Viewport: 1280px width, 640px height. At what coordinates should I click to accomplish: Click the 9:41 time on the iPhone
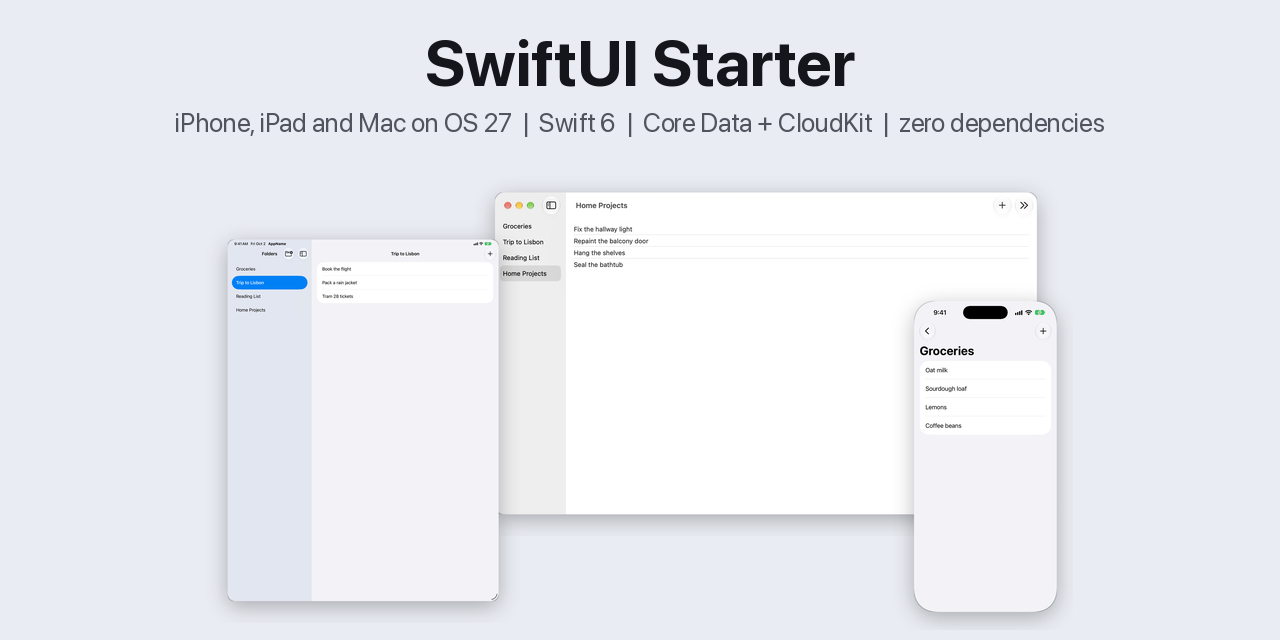coord(940,313)
